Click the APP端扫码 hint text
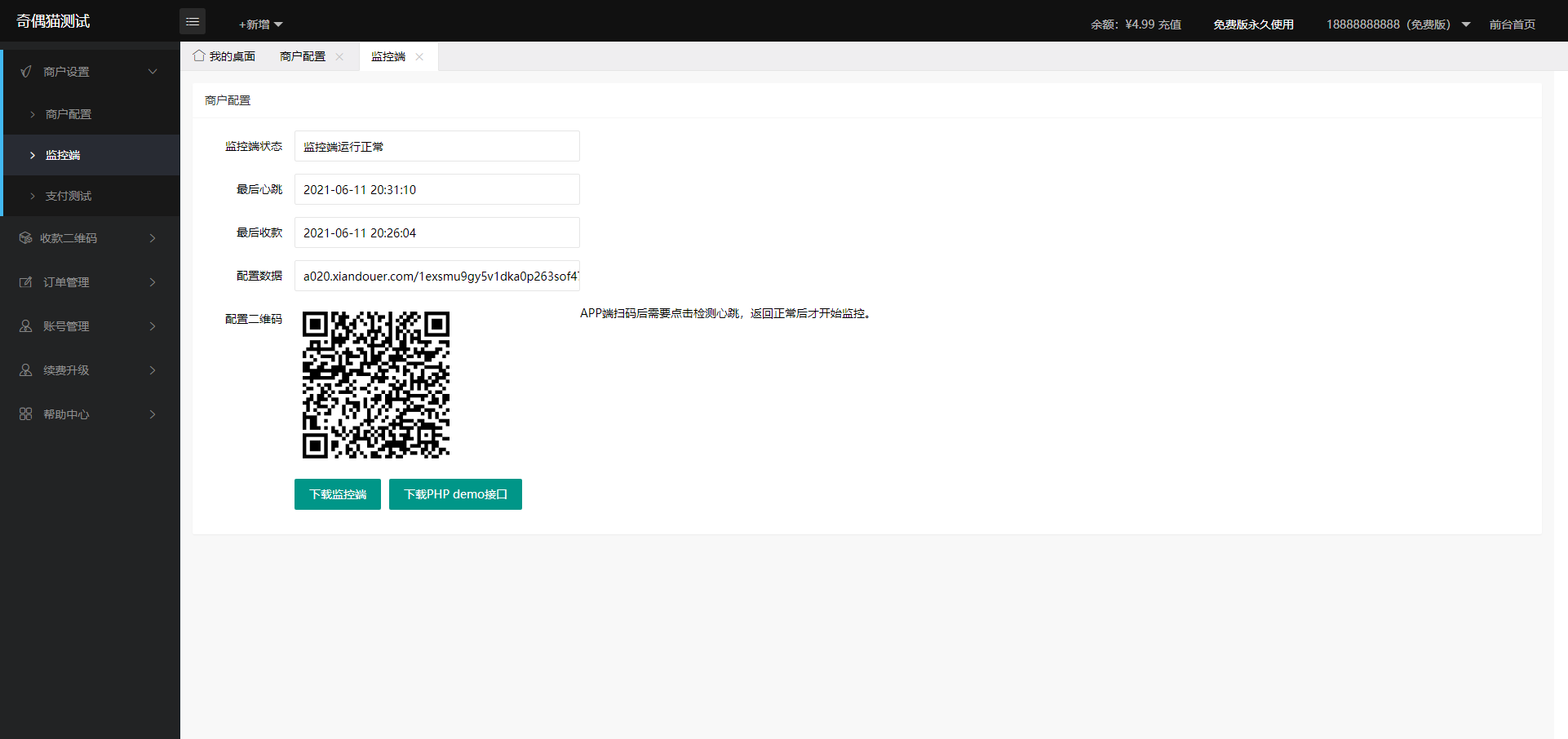Viewport: 1568px width, 739px height. click(x=725, y=313)
